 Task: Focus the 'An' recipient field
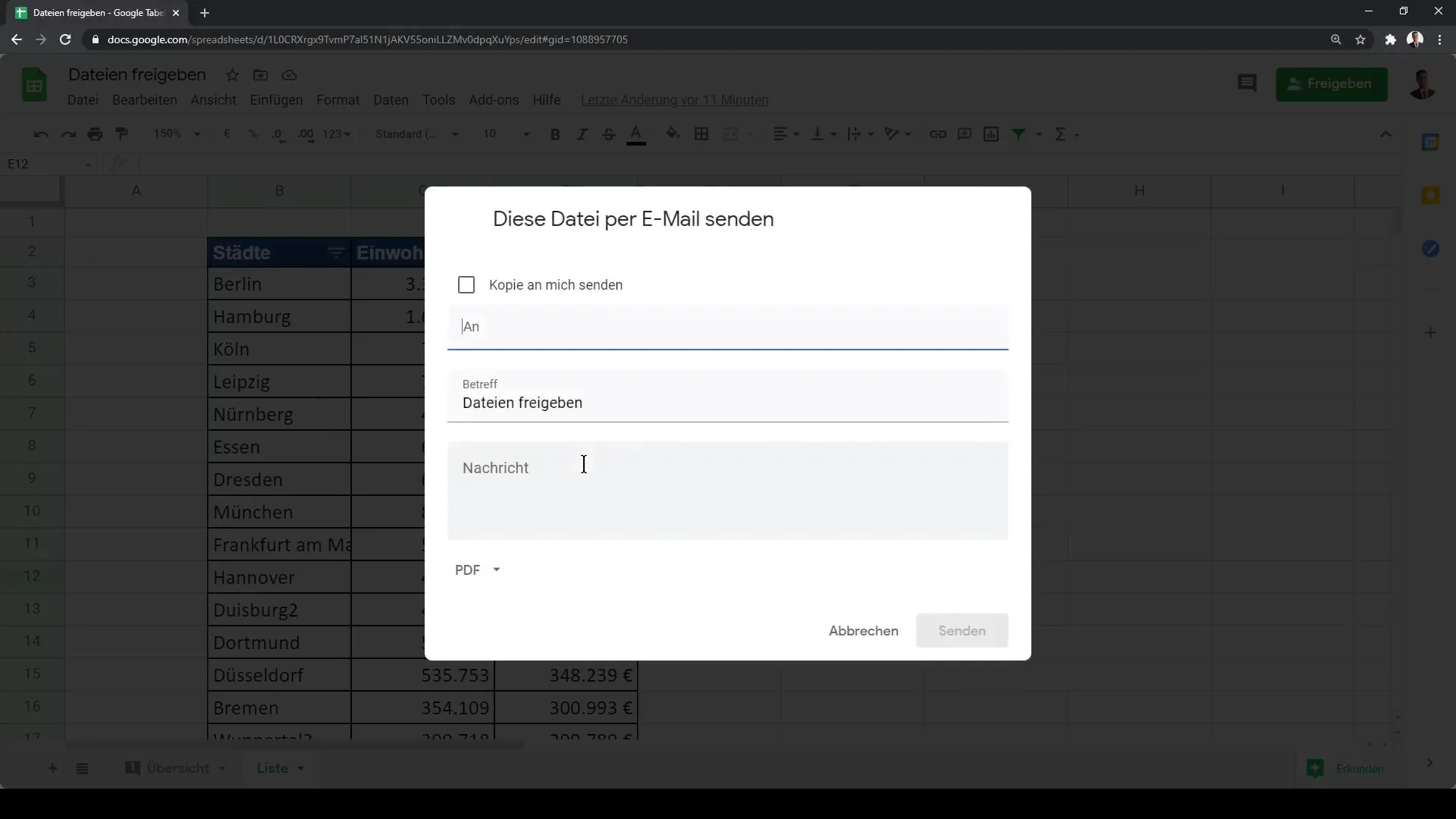coord(727,327)
